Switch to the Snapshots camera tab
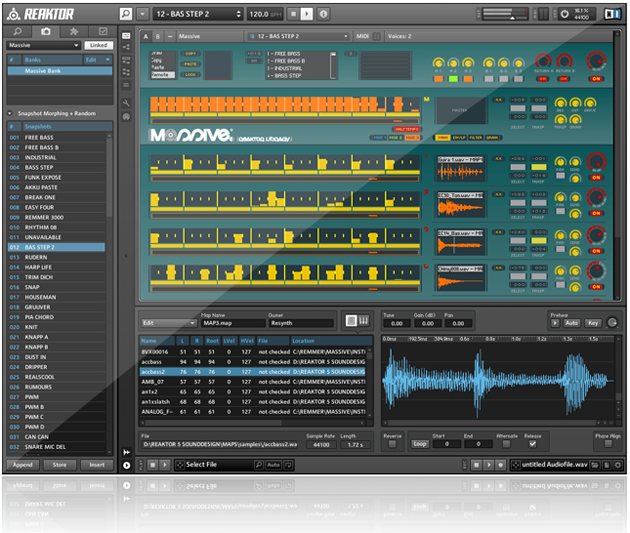The width and height of the screenshot is (630, 533). point(45,31)
